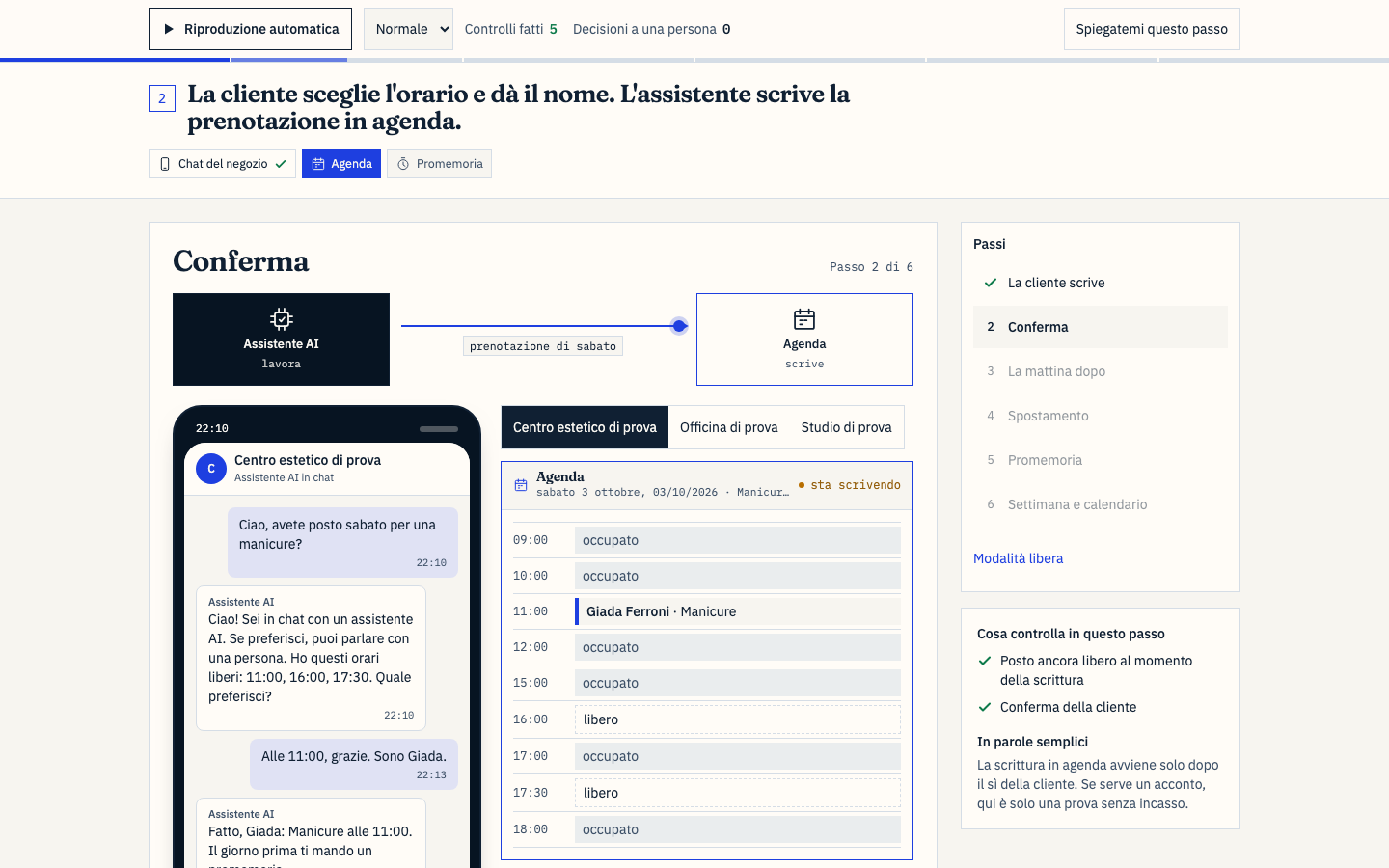Click the clock icon in Promemoria chip

[403, 164]
